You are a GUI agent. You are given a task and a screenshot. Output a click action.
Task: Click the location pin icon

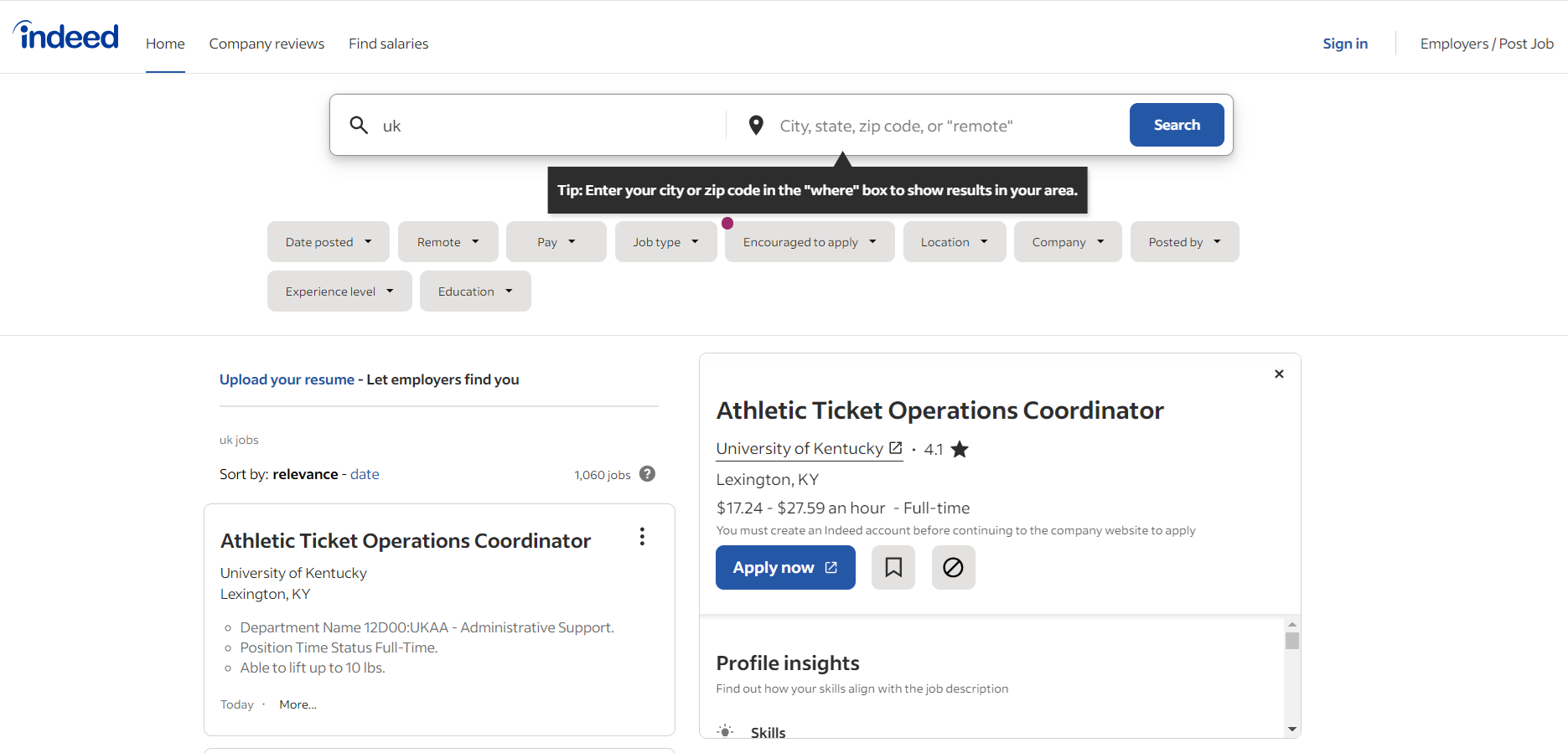coord(756,126)
